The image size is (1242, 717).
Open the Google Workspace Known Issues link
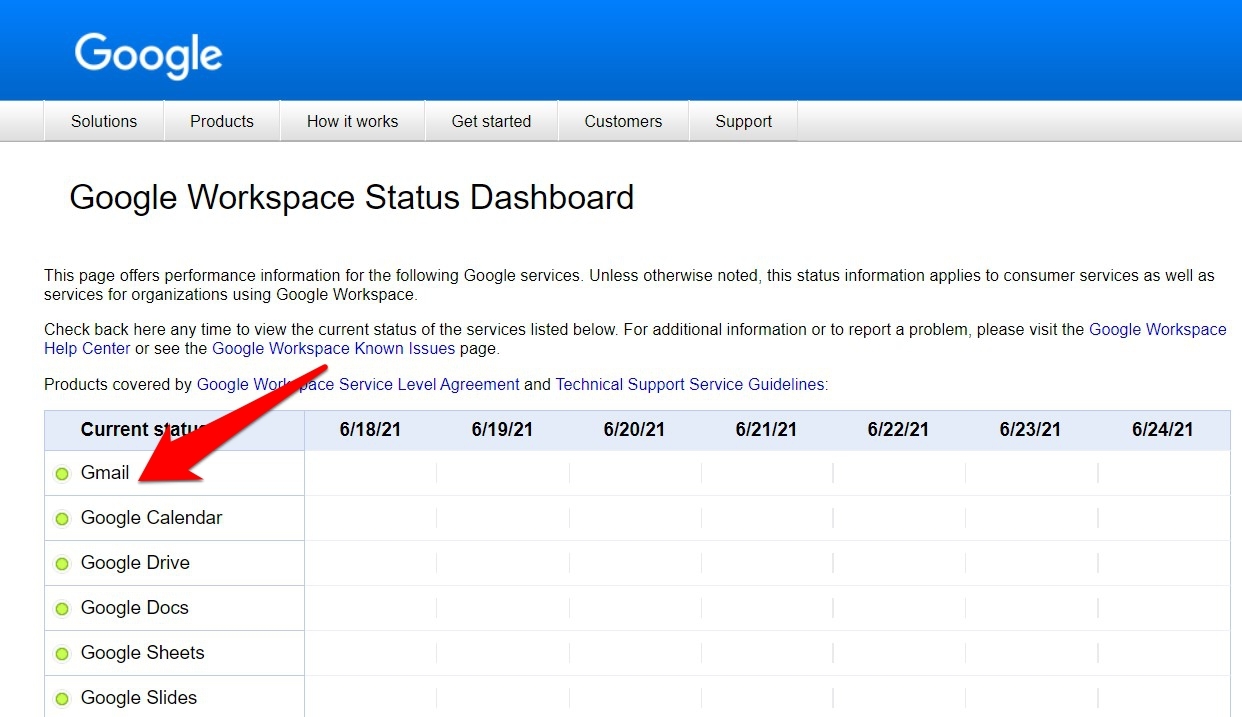(334, 349)
